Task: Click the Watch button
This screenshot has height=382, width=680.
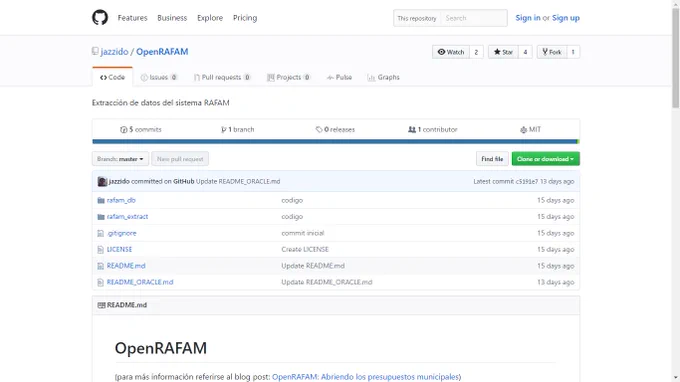Action: click(451, 52)
